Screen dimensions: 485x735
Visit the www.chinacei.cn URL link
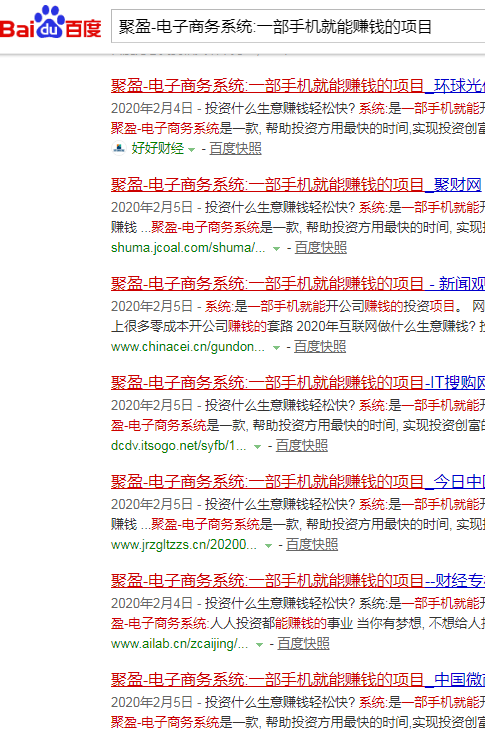(x=187, y=346)
